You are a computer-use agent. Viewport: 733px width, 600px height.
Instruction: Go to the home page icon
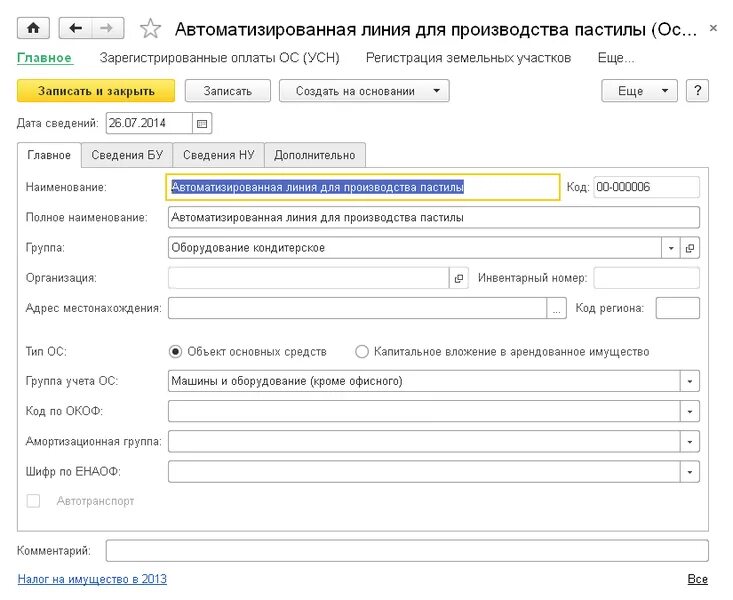(33, 28)
